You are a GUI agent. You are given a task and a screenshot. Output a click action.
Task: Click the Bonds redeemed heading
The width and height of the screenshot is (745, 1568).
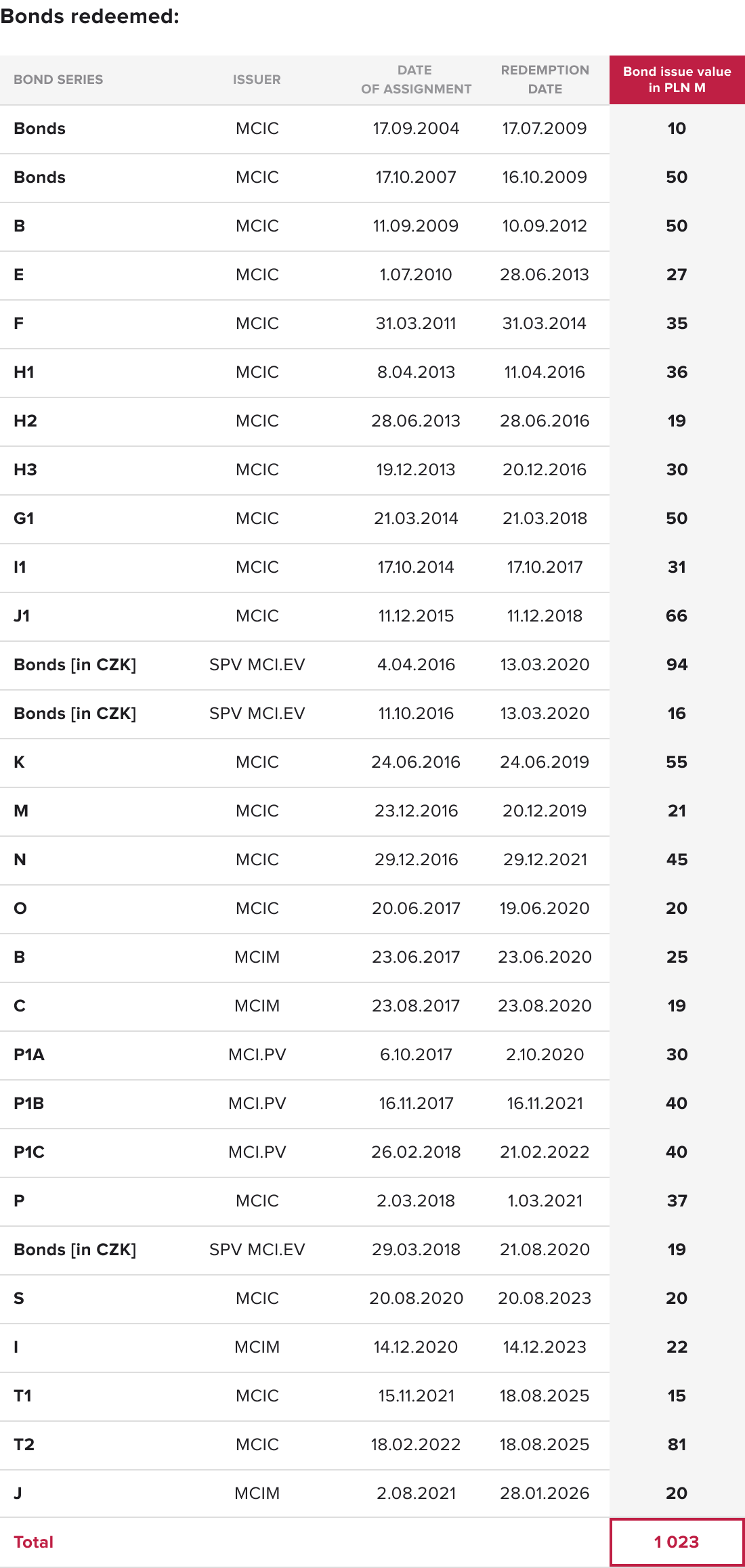click(90, 16)
